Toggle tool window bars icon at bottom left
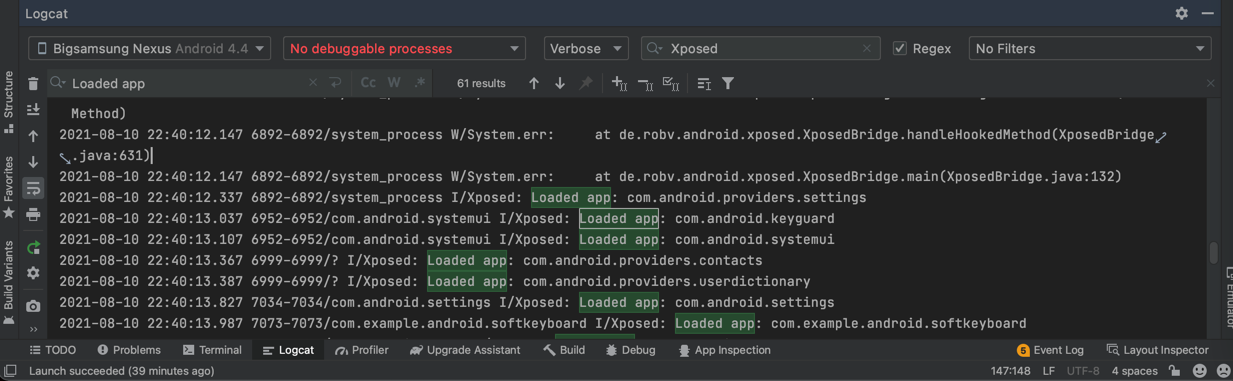The height and width of the screenshot is (381, 1233). (x=10, y=371)
